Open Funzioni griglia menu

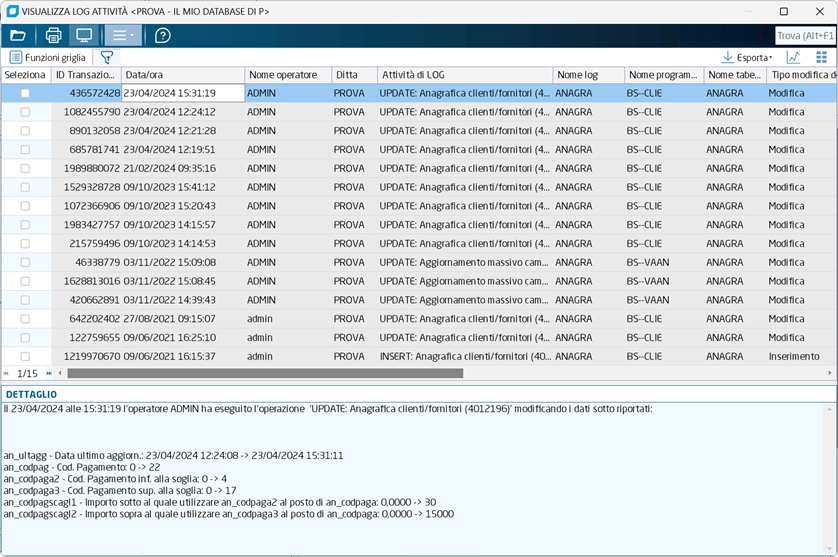[x=48, y=57]
